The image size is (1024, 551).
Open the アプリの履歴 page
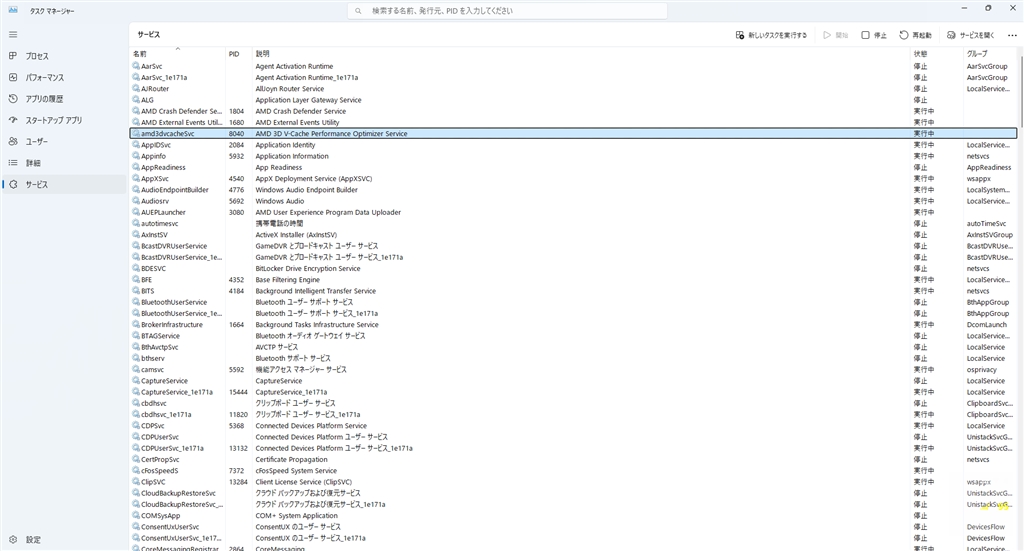tap(63, 99)
